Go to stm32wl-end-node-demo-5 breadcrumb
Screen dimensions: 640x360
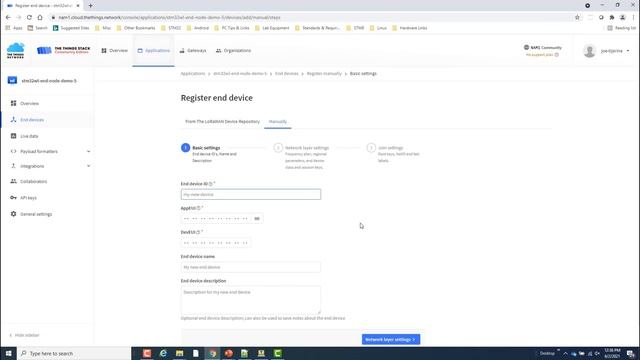(x=240, y=73)
